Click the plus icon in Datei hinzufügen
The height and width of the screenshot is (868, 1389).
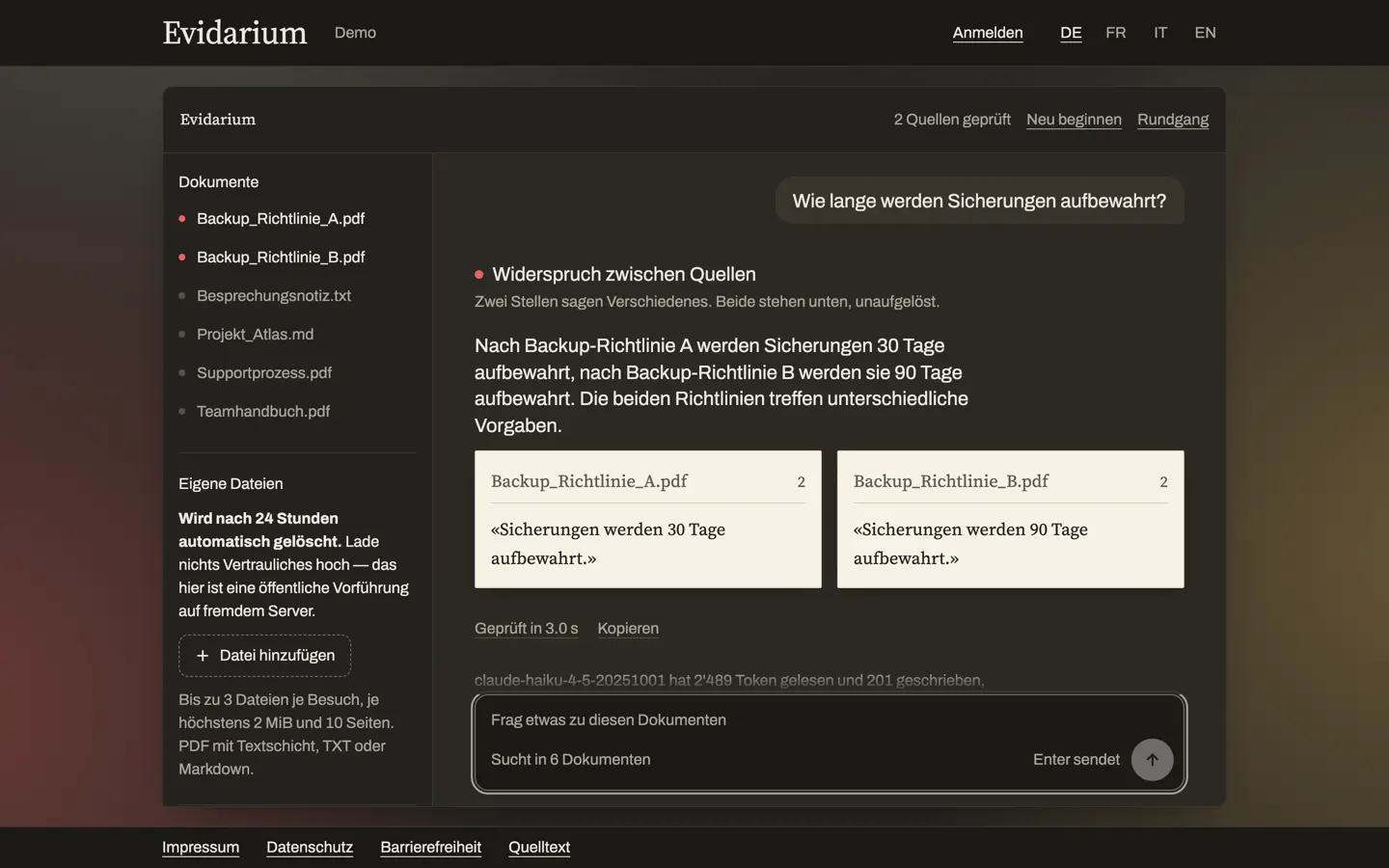pos(203,656)
